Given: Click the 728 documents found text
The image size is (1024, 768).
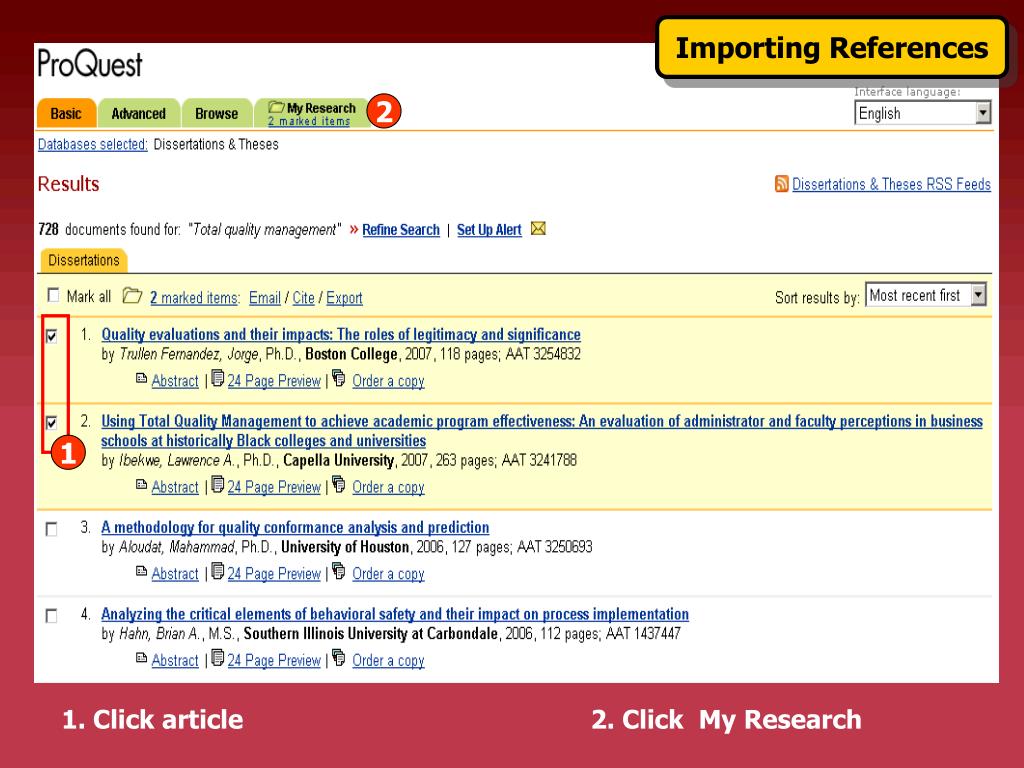Looking at the screenshot, I should coord(110,229).
